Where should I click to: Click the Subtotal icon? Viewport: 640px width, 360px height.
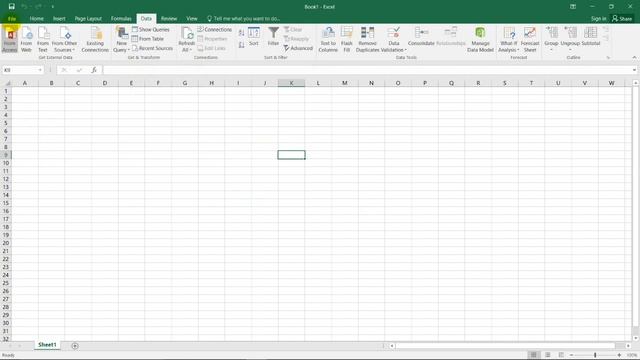click(x=591, y=33)
